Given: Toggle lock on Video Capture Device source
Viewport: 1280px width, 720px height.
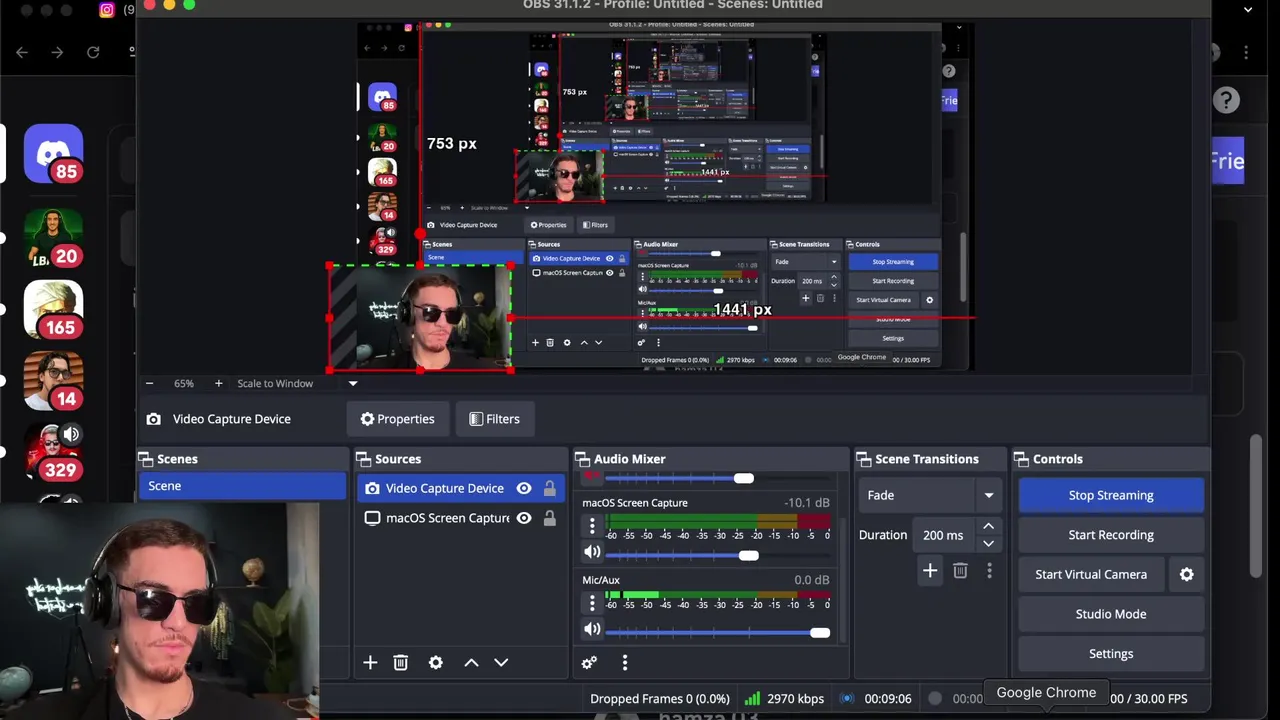Looking at the screenshot, I should [549, 488].
